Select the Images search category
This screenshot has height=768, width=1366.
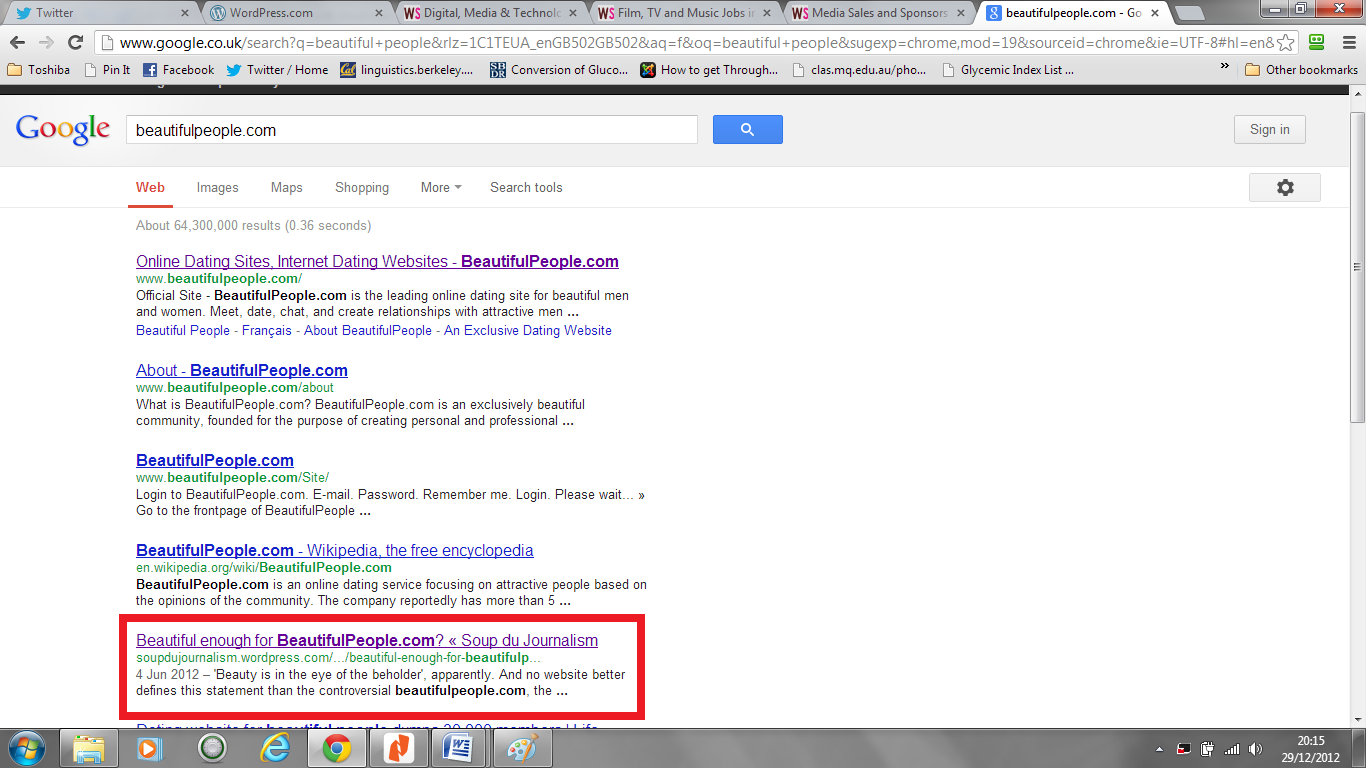(217, 187)
